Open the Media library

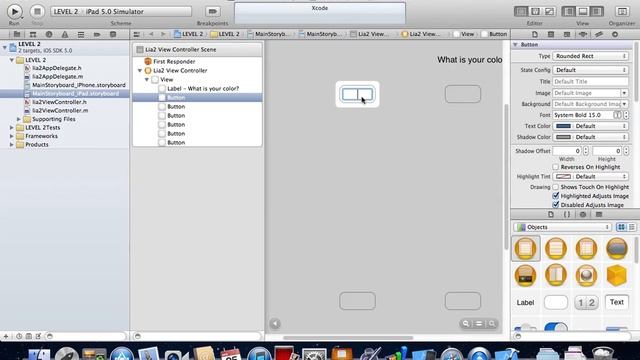[599, 214]
